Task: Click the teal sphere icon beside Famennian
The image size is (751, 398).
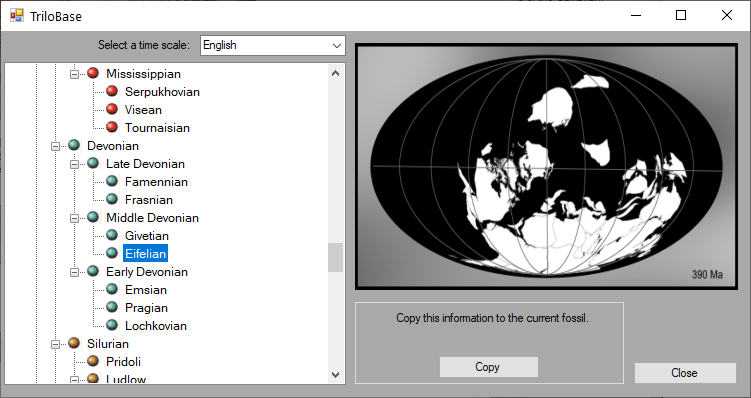Action: coord(112,182)
